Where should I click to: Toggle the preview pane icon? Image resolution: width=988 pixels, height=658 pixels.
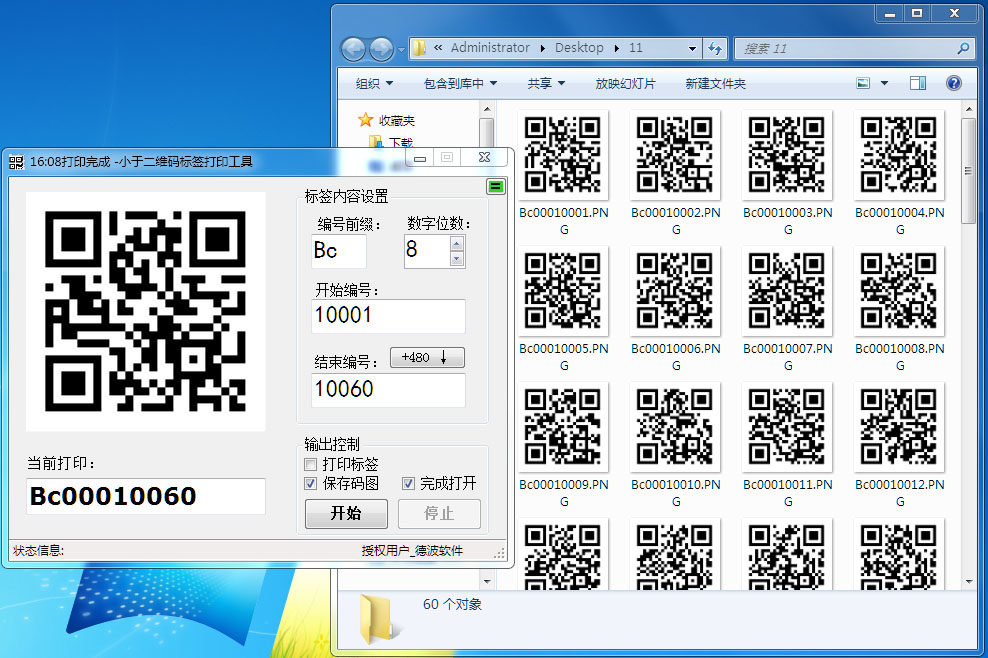point(917,84)
